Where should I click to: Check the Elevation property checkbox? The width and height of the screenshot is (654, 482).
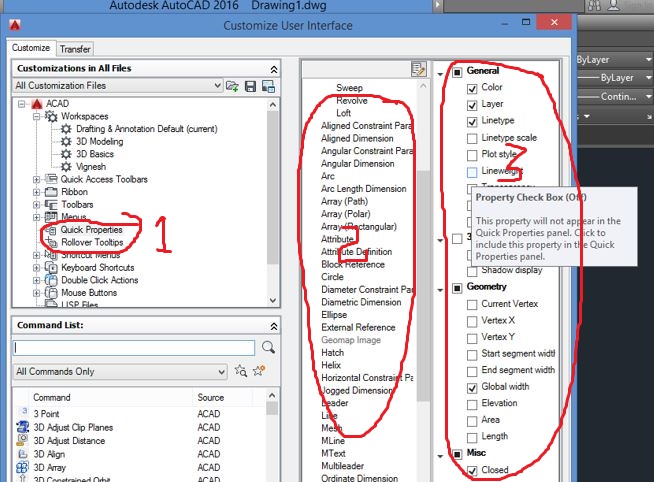point(472,404)
